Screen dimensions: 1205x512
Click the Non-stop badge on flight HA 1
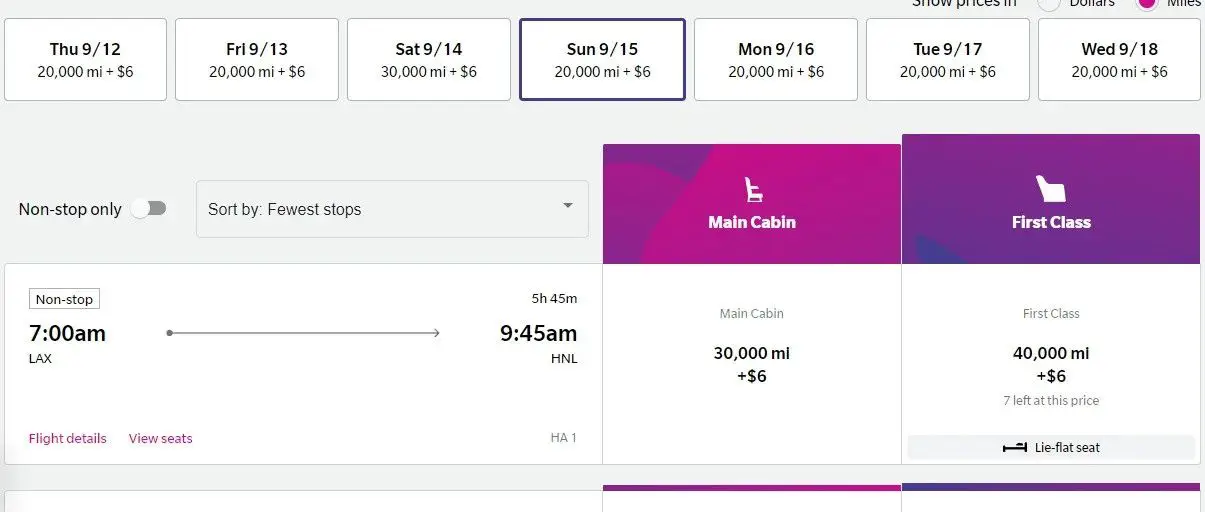[x=64, y=299]
